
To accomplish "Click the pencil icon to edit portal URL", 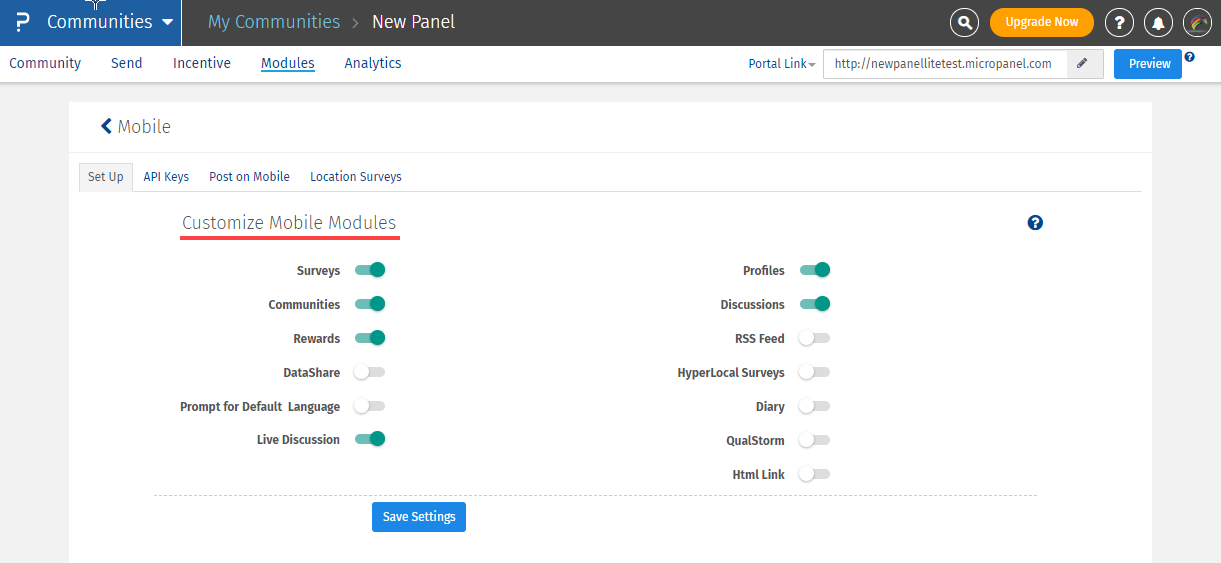I will (1082, 64).
